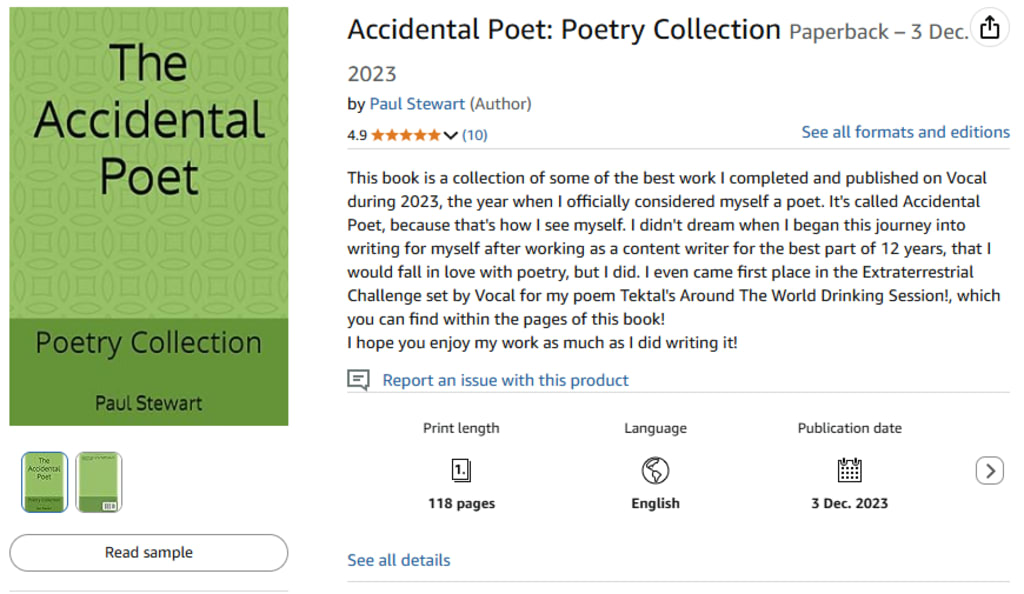
Task: Expand the rating breakdown chevron
Action: (x=450, y=135)
